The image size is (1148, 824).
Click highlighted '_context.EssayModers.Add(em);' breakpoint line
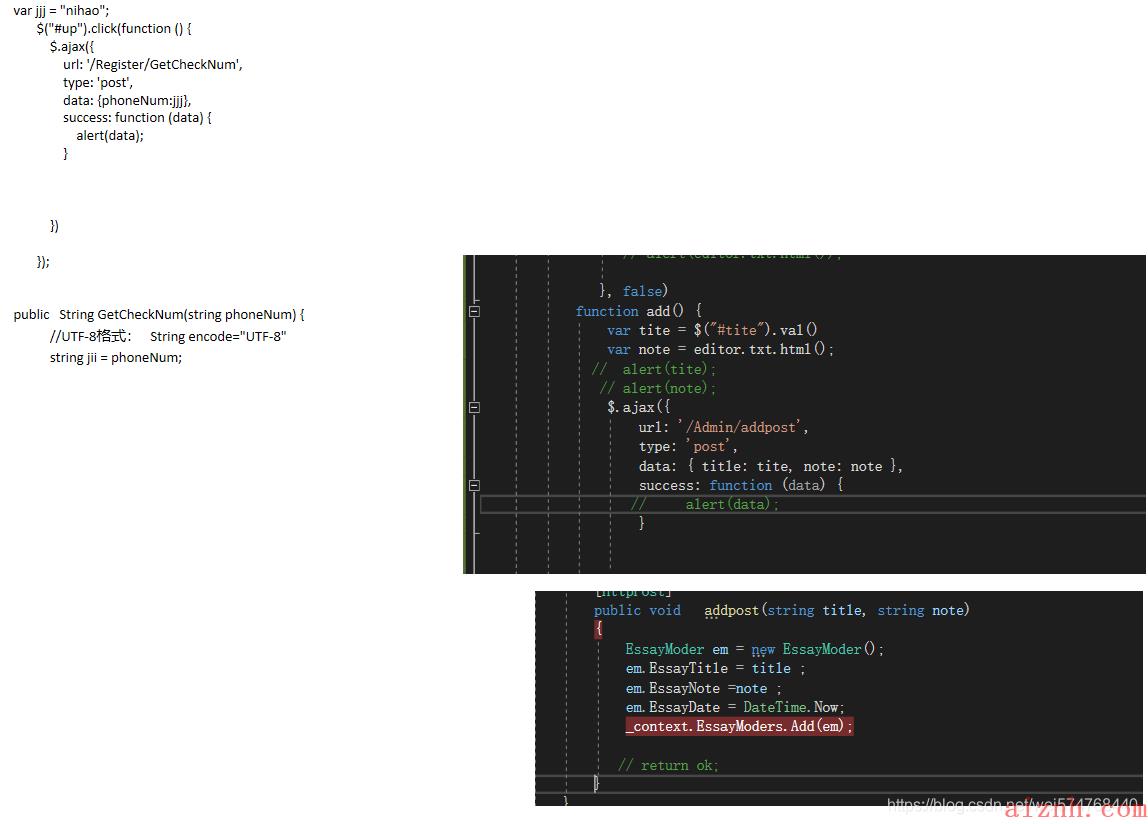point(739,727)
